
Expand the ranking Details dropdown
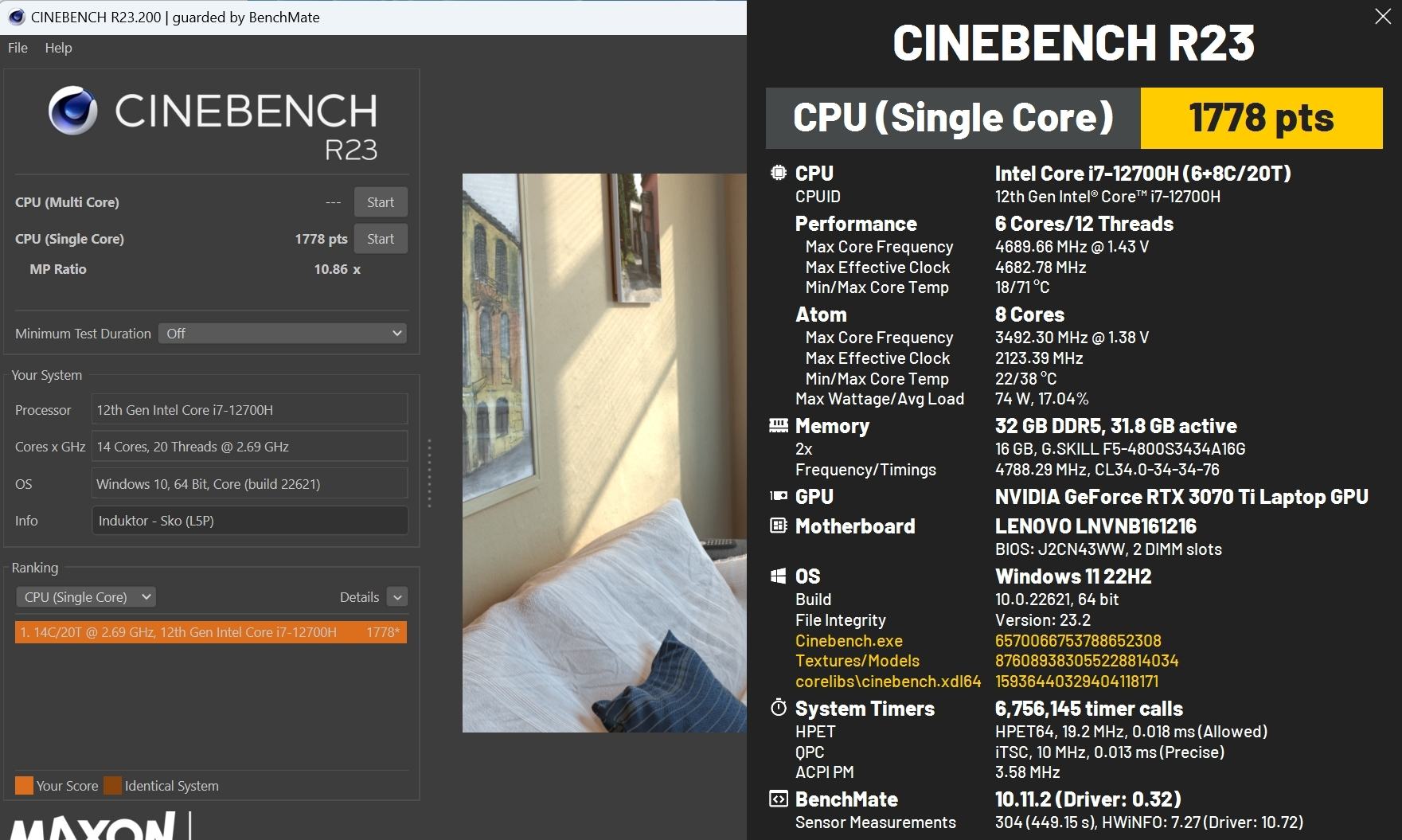pyautogui.click(x=397, y=597)
